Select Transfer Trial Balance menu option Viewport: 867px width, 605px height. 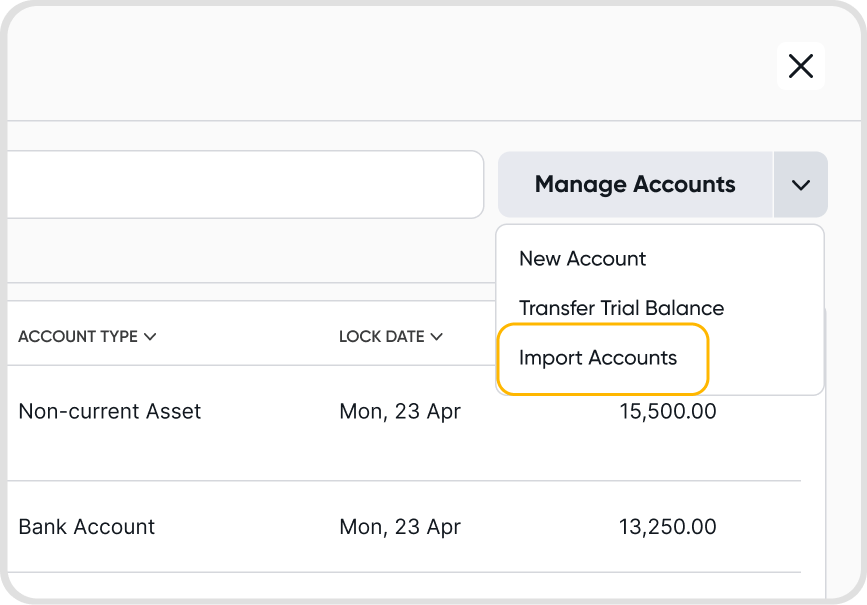(x=621, y=308)
